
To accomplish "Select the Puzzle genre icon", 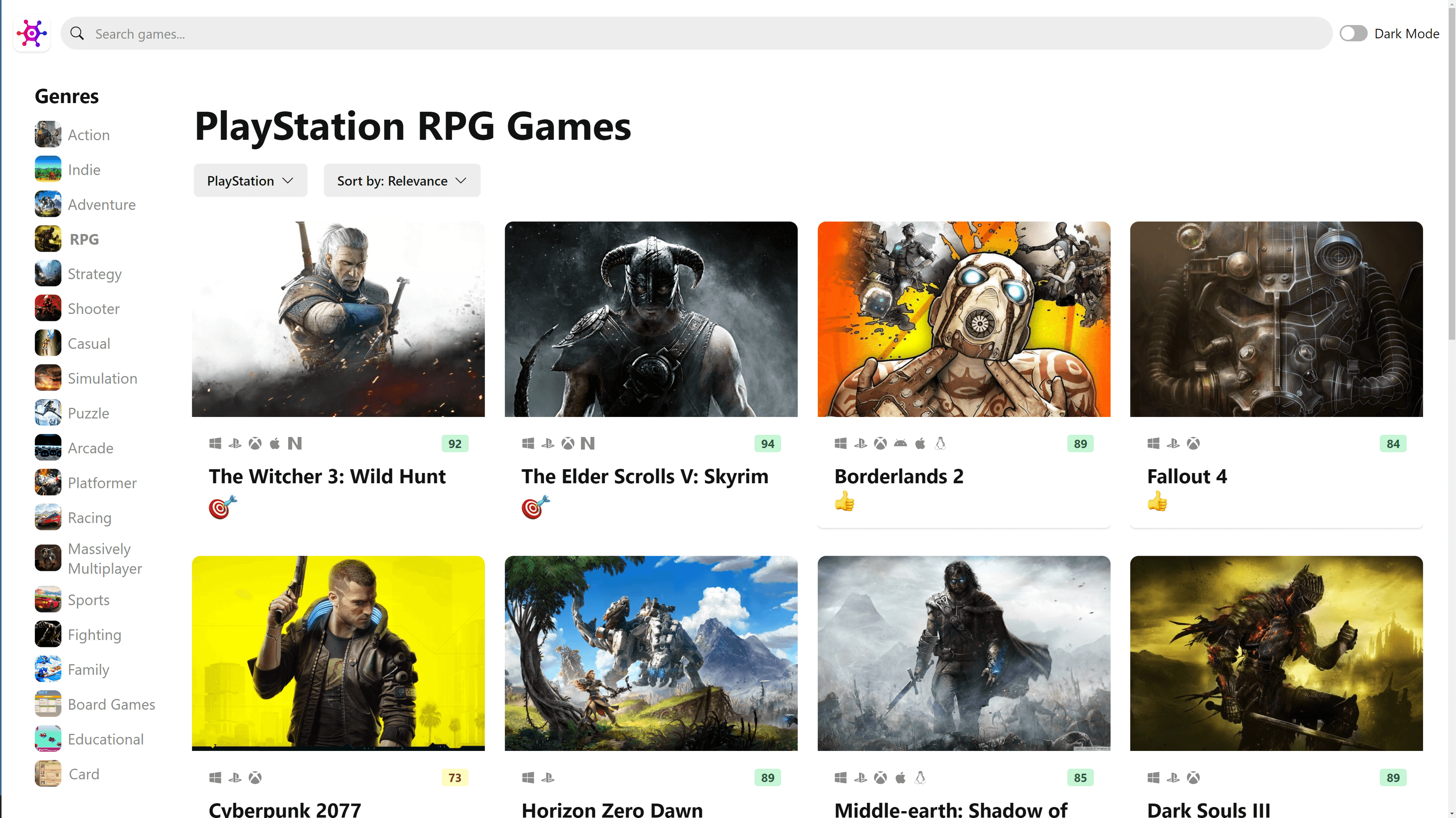I will [x=48, y=413].
